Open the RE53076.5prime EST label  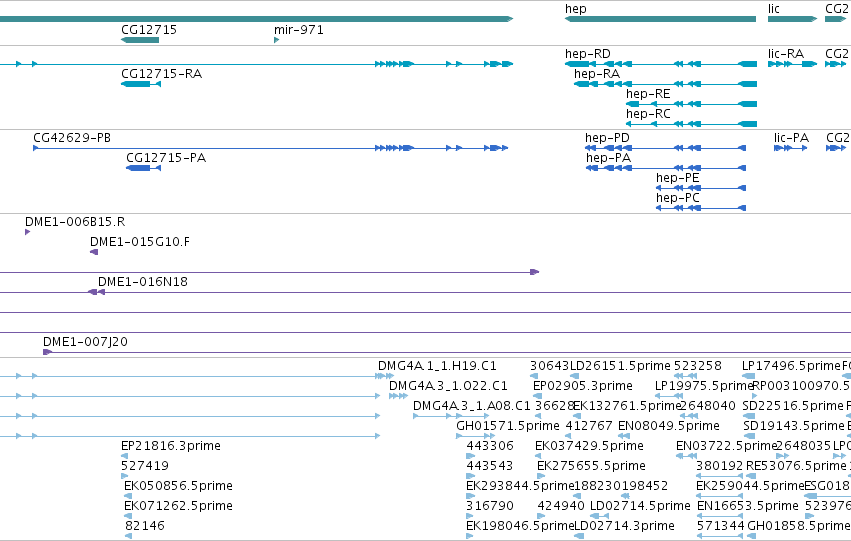pyautogui.click(x=796, y=466)
